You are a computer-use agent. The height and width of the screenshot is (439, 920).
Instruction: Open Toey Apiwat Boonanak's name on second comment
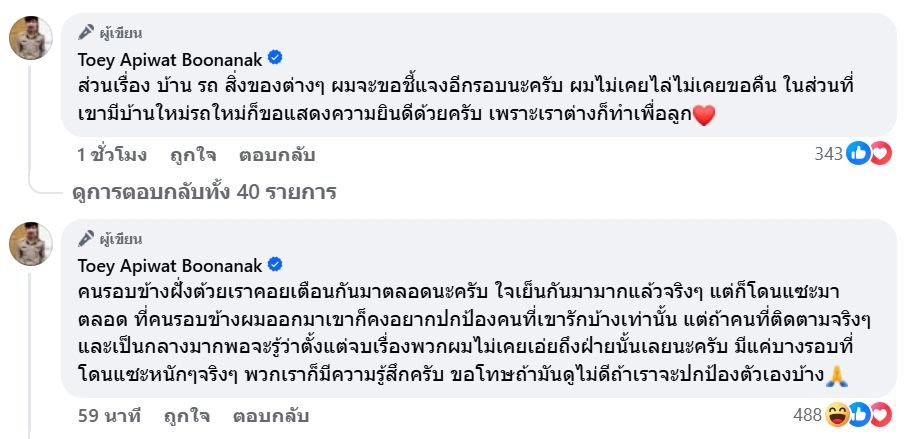(x=168, y=265)
